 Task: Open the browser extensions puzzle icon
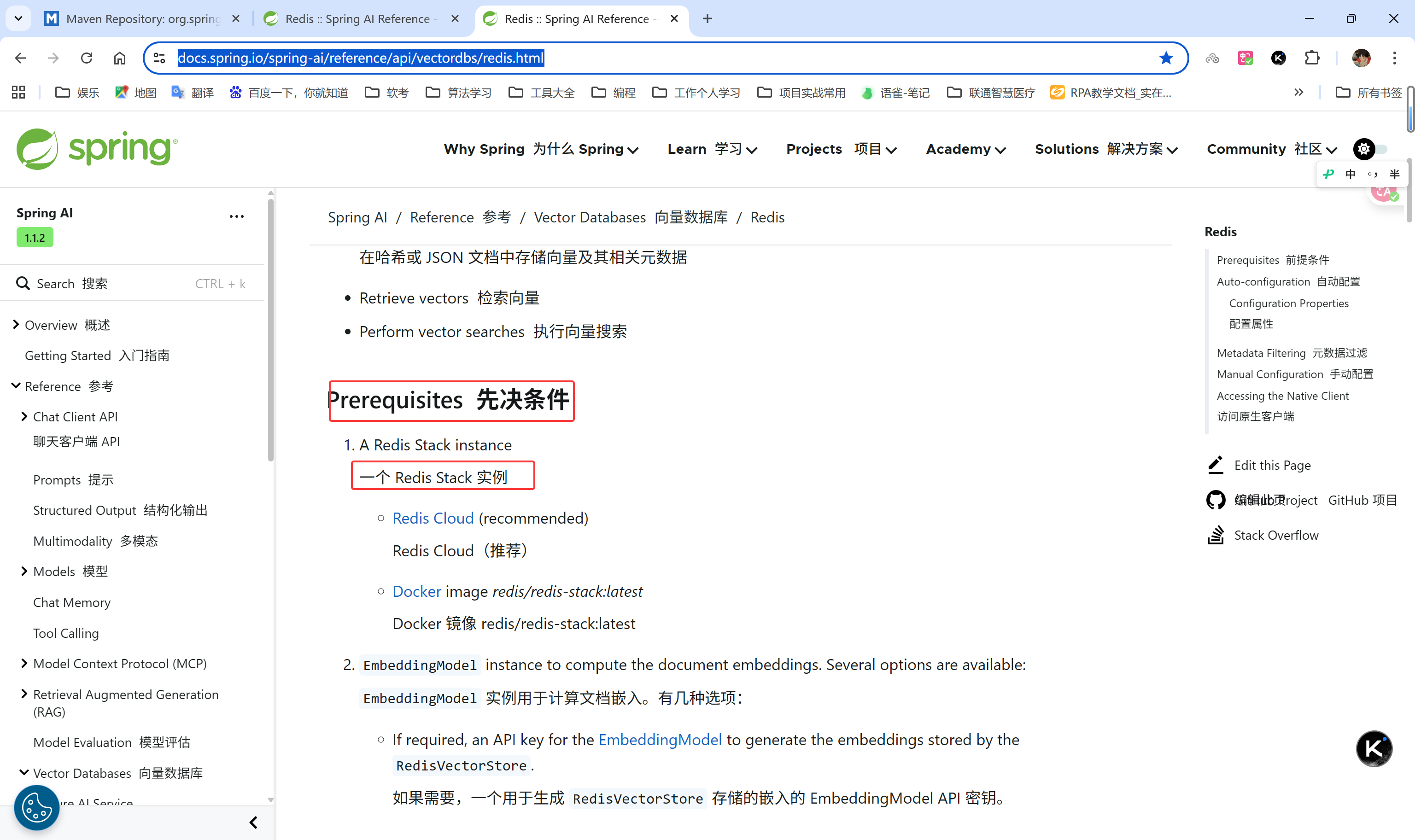point(1311,58)
